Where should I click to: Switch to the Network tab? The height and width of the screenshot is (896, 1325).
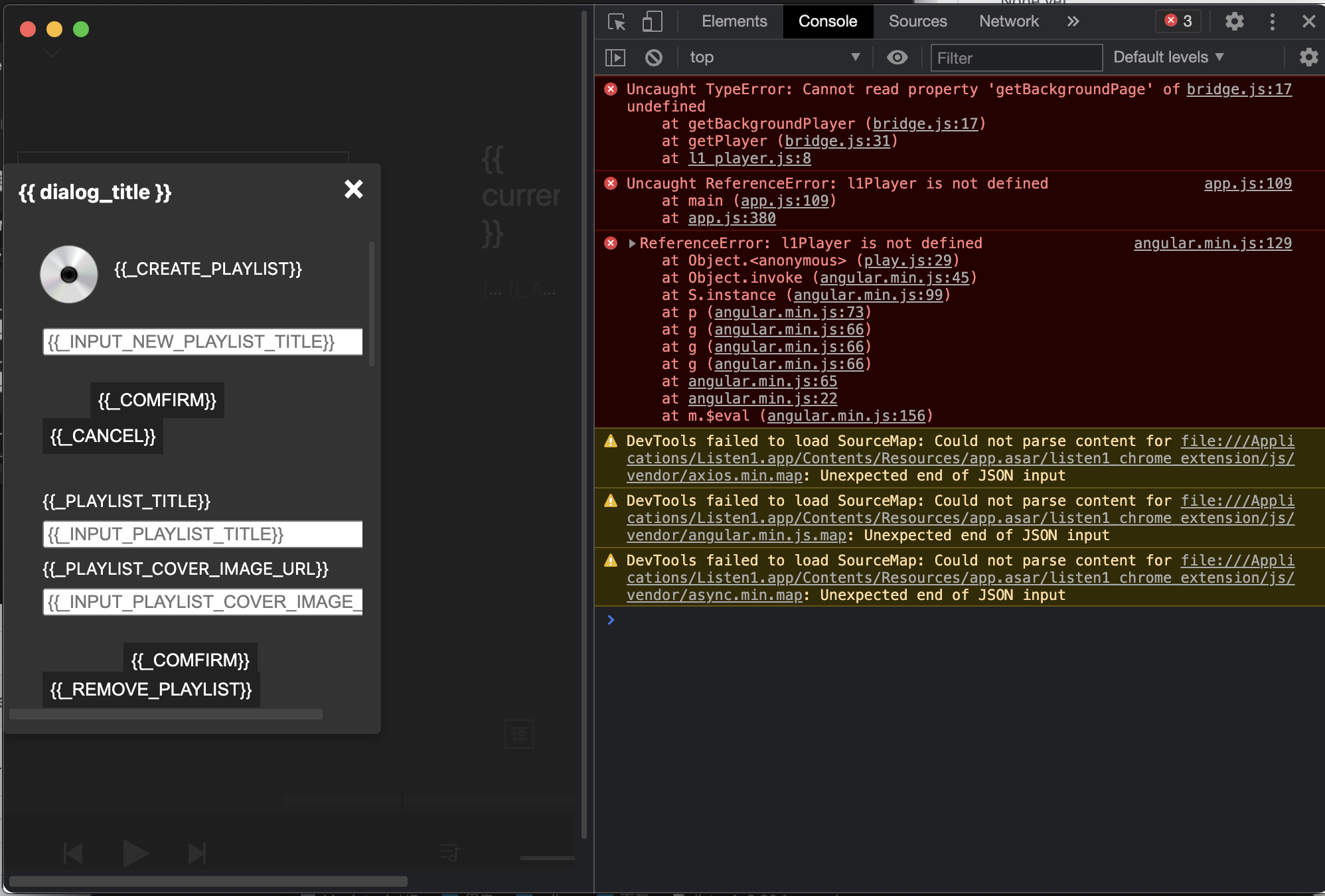coord(1008,21)
